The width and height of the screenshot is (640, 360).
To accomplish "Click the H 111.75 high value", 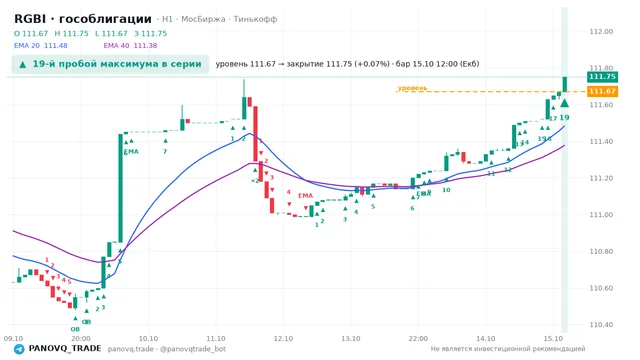I will click(71, 33).
